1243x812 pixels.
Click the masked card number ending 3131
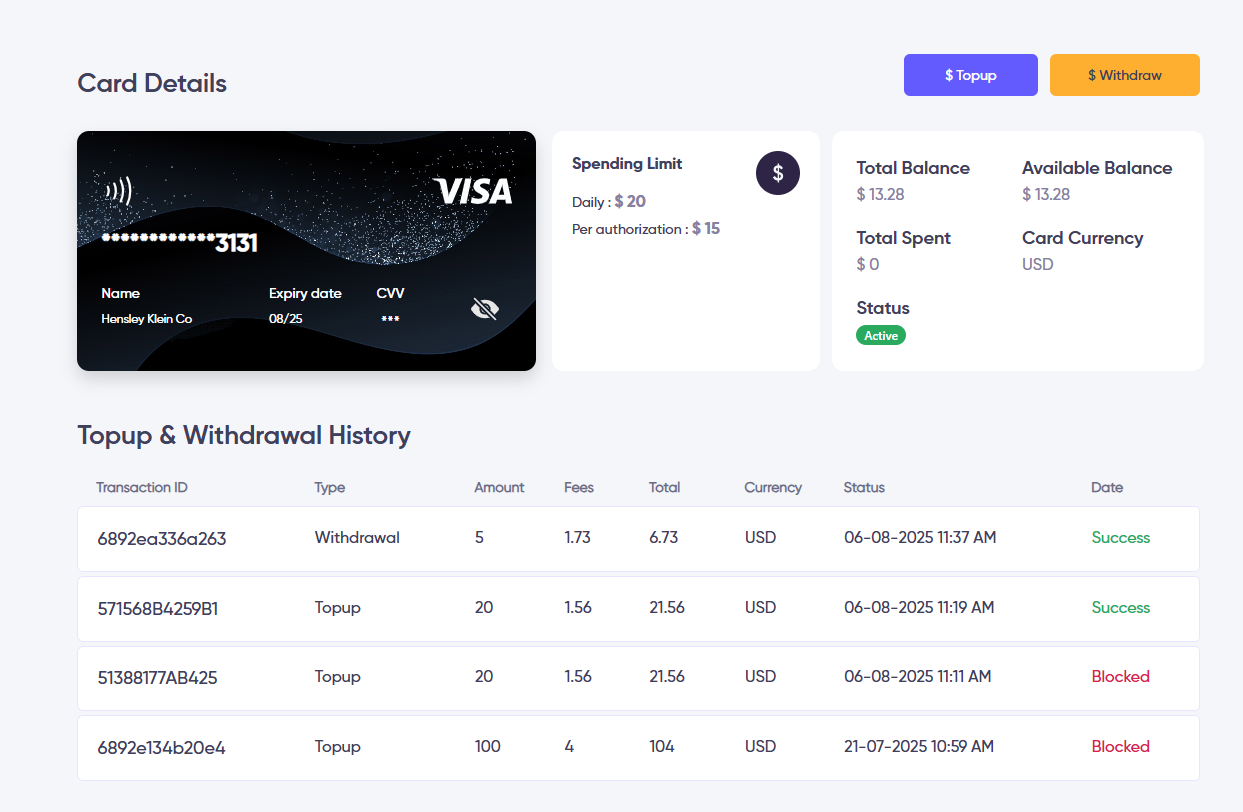click(180, 242)
